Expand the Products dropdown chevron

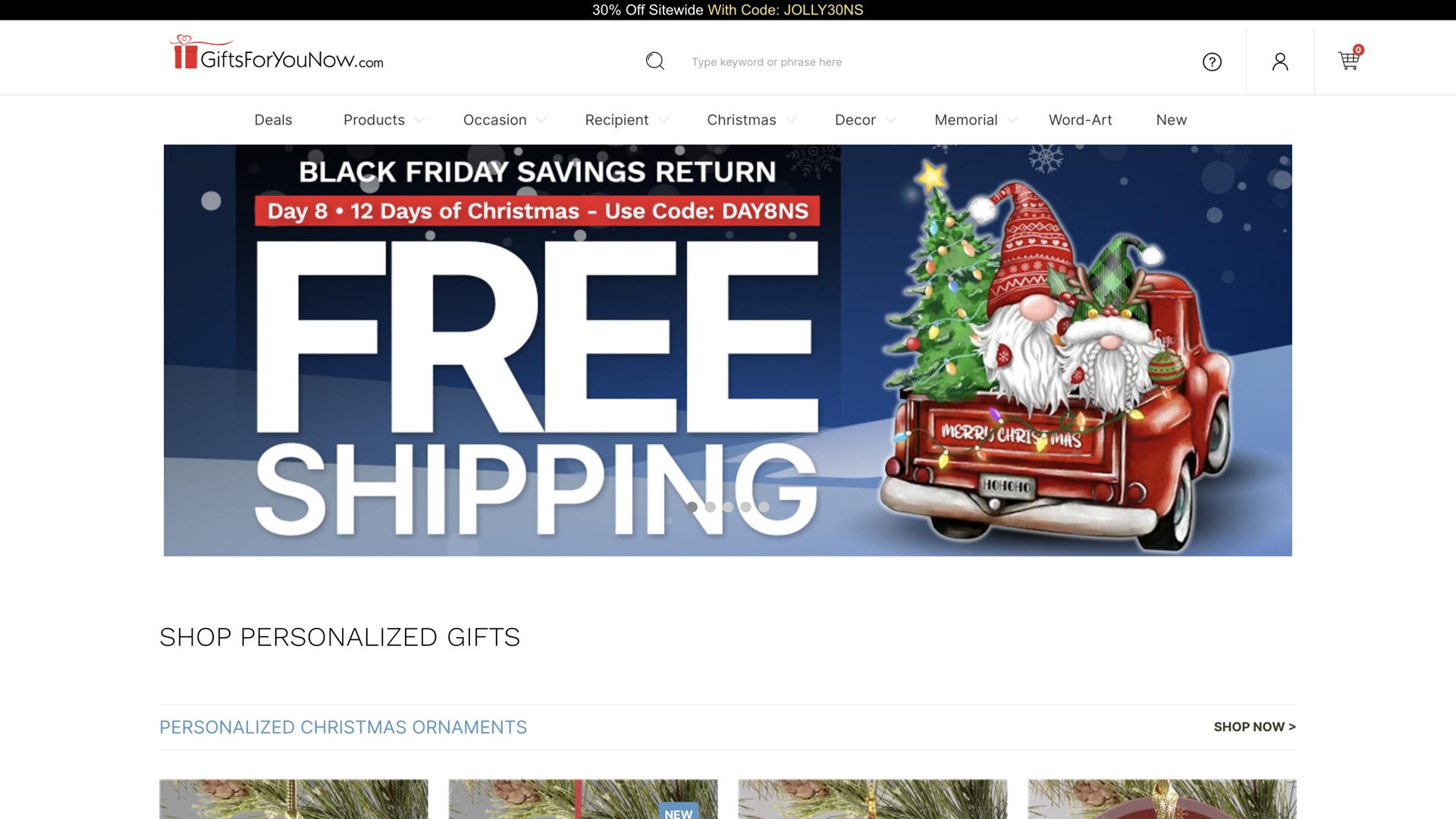point(419,121)
